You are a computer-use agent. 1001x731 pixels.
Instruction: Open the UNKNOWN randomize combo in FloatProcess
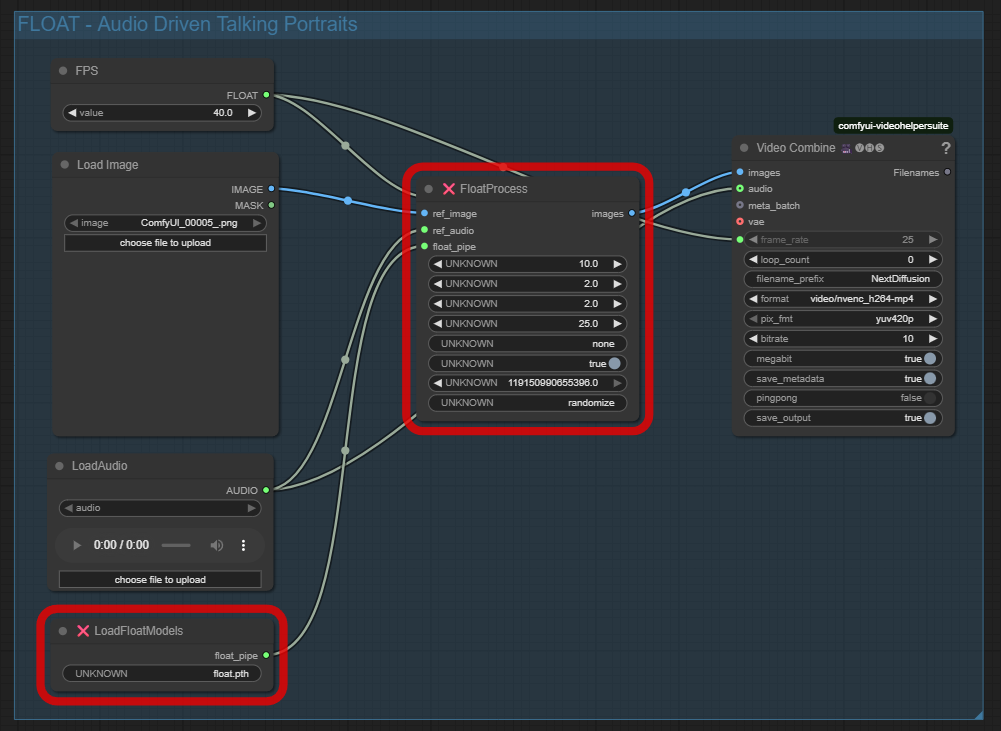[x=527, y=403]
